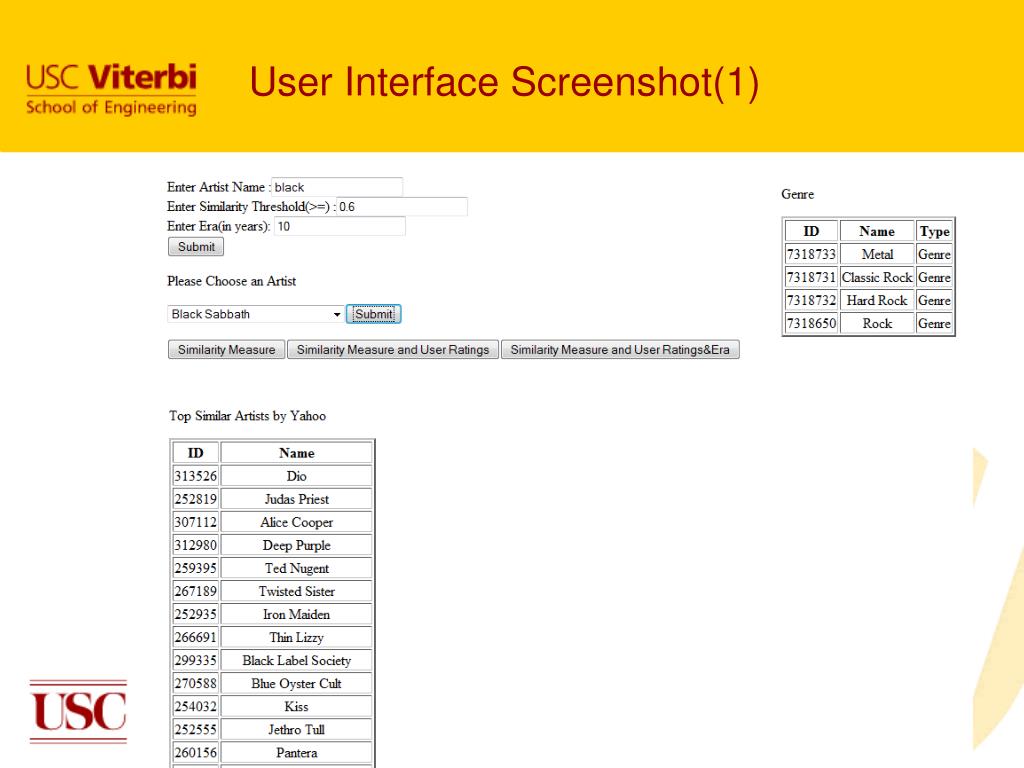Click Submit button beside artist dropdown
This screenshot has width=1024, height=768.
click(374, 314)
